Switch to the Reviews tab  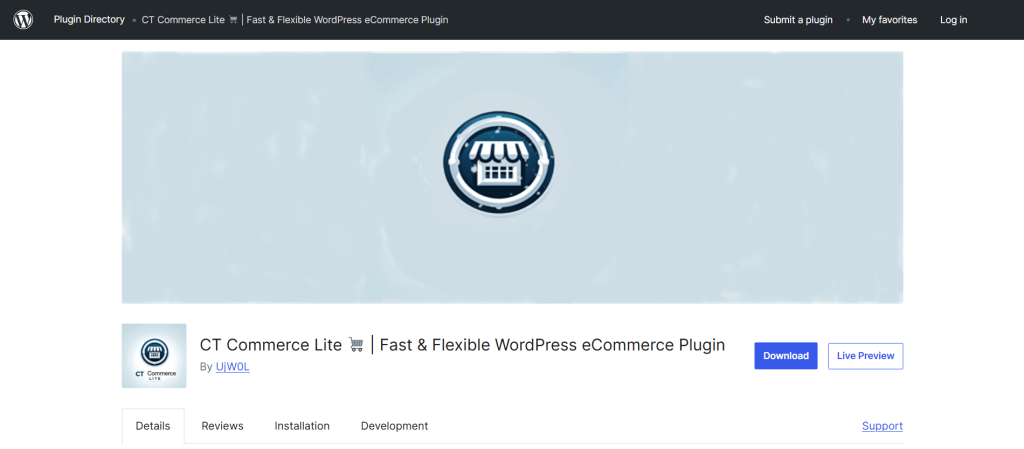(222, 426)
